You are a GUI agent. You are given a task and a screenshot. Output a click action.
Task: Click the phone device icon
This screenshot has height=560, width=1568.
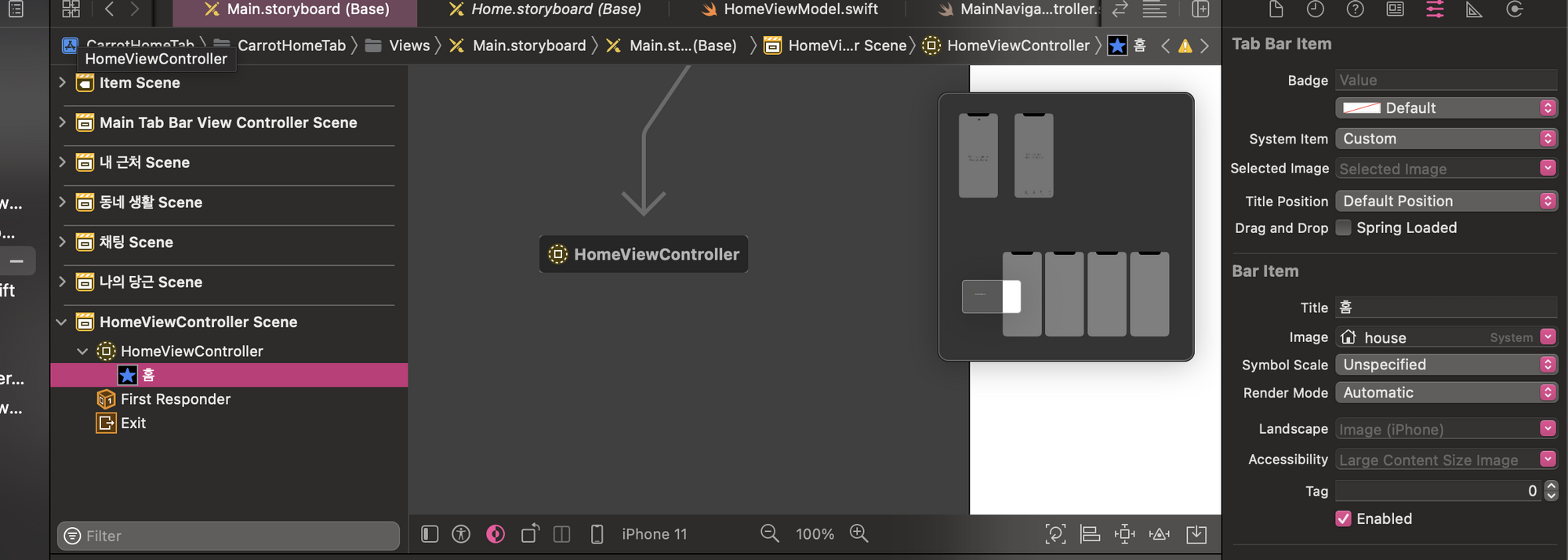[x=597, y=534]
